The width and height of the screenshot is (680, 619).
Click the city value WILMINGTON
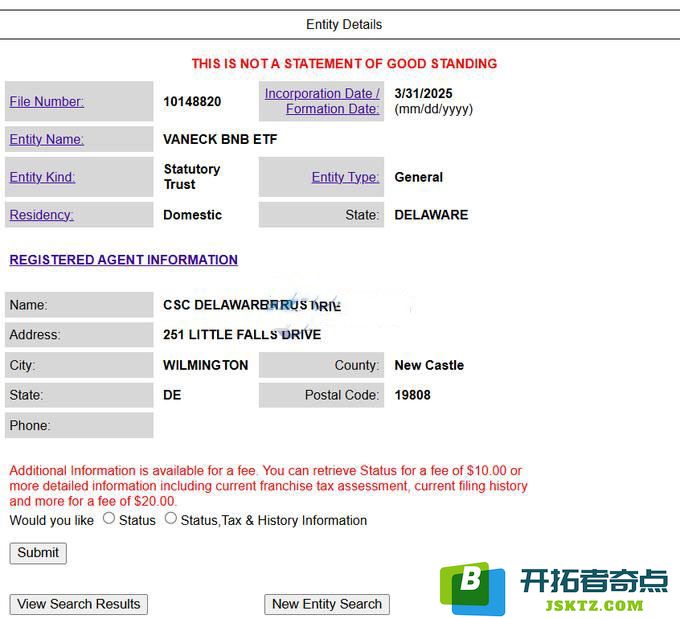[x=206, y=365]
